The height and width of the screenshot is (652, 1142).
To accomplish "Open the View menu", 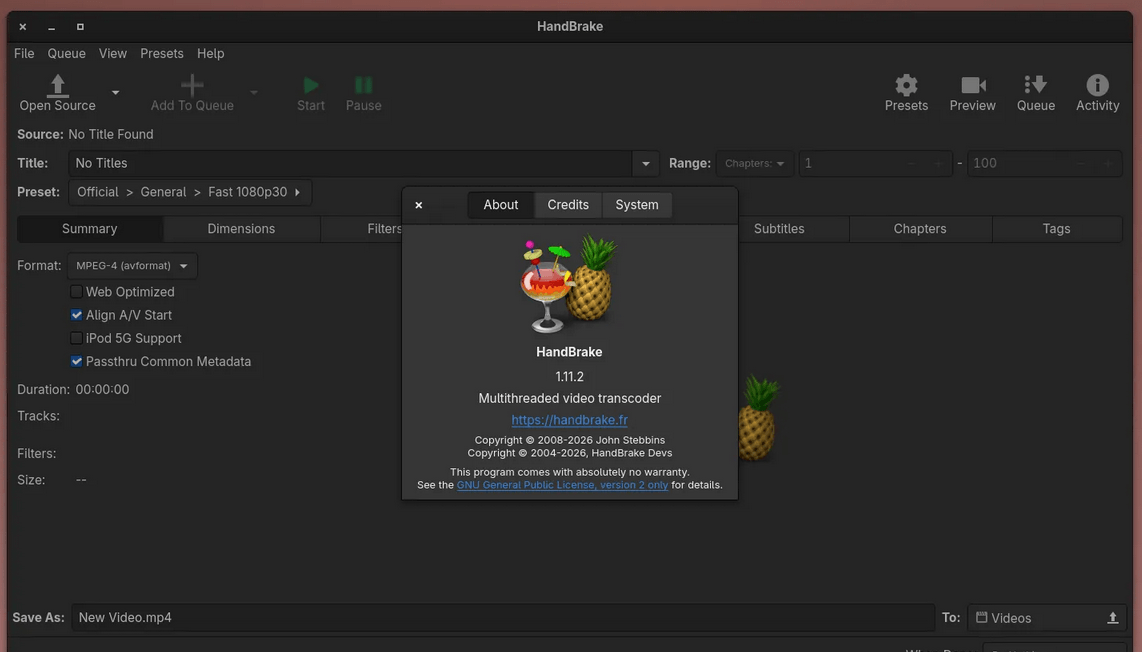I will click(x=113, y=53).
